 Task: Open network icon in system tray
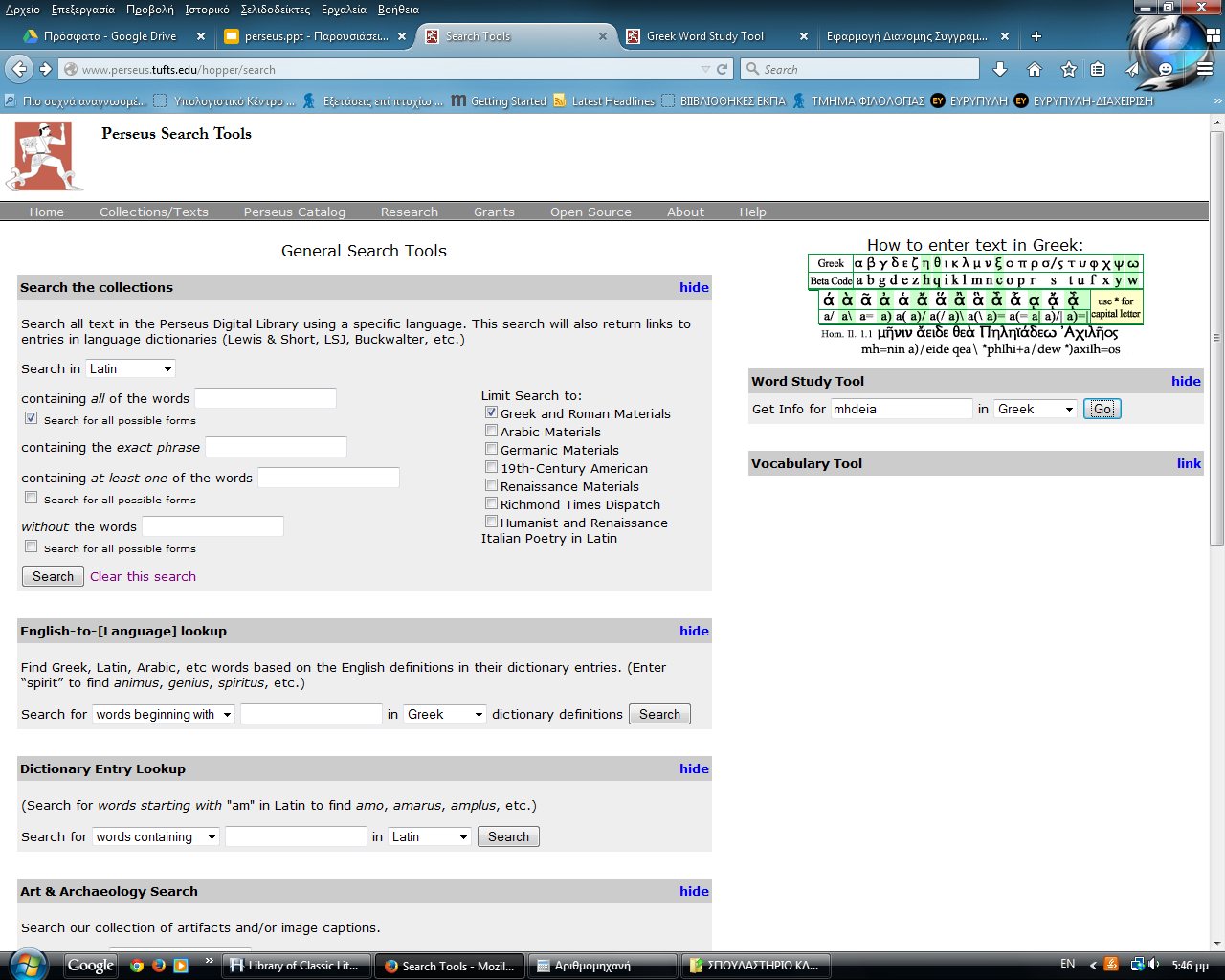[1137, 965]
